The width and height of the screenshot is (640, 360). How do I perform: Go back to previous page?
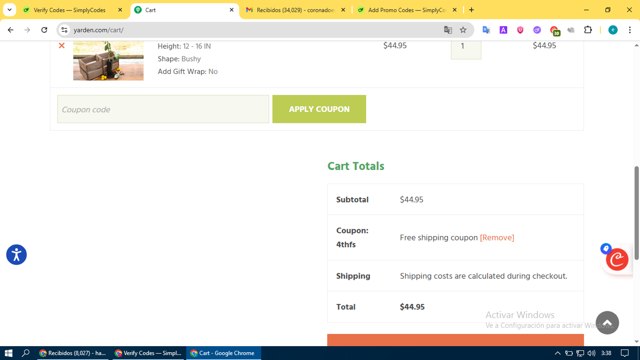click(x=11, y=30)
